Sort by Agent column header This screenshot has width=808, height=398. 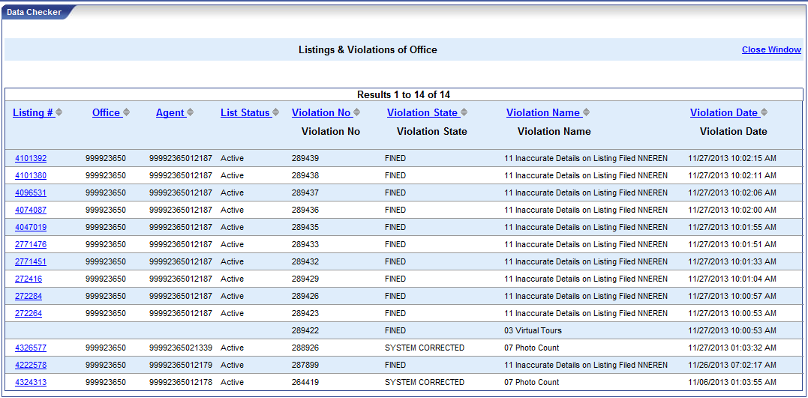pyautogui.click(x=170, y=112)
